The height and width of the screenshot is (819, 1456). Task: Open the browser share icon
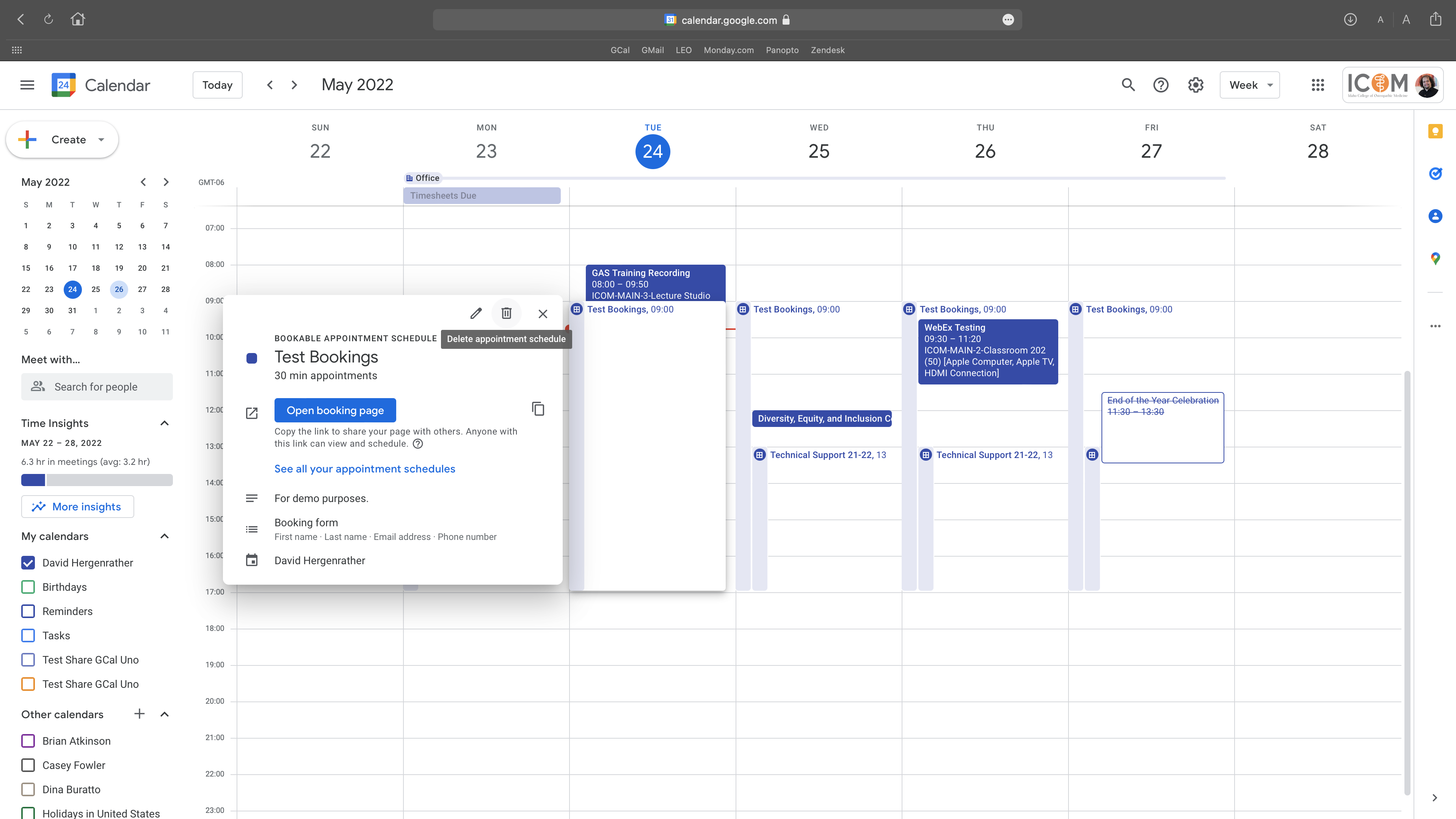pyautogui.click(x=1436, y=19)
